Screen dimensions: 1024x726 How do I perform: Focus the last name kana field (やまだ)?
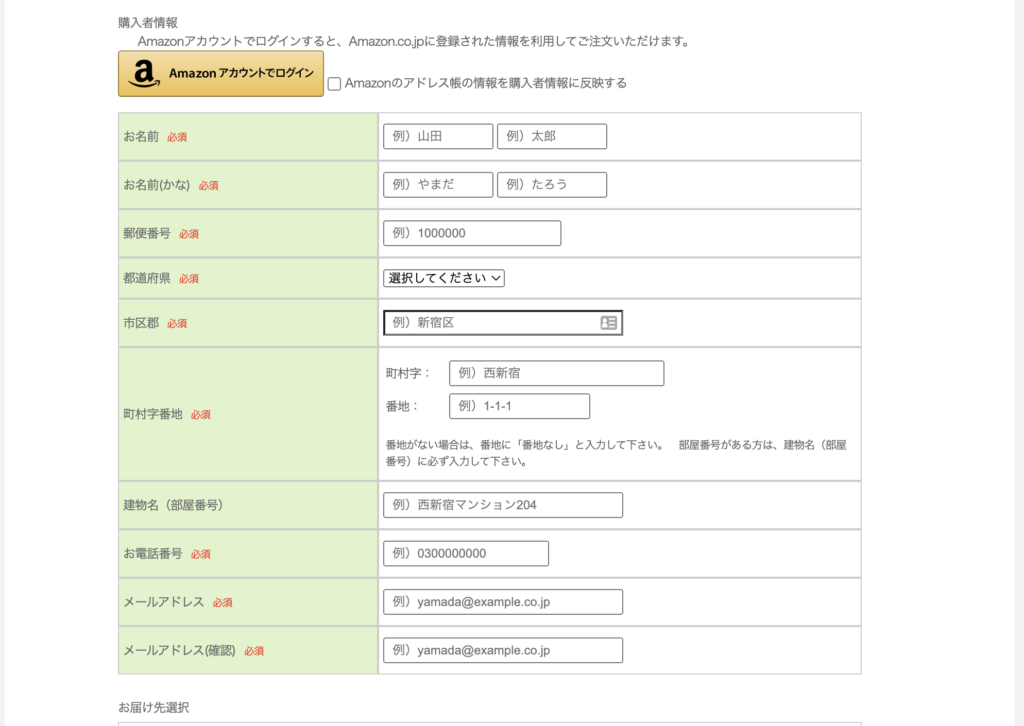(x=438, y=185)
